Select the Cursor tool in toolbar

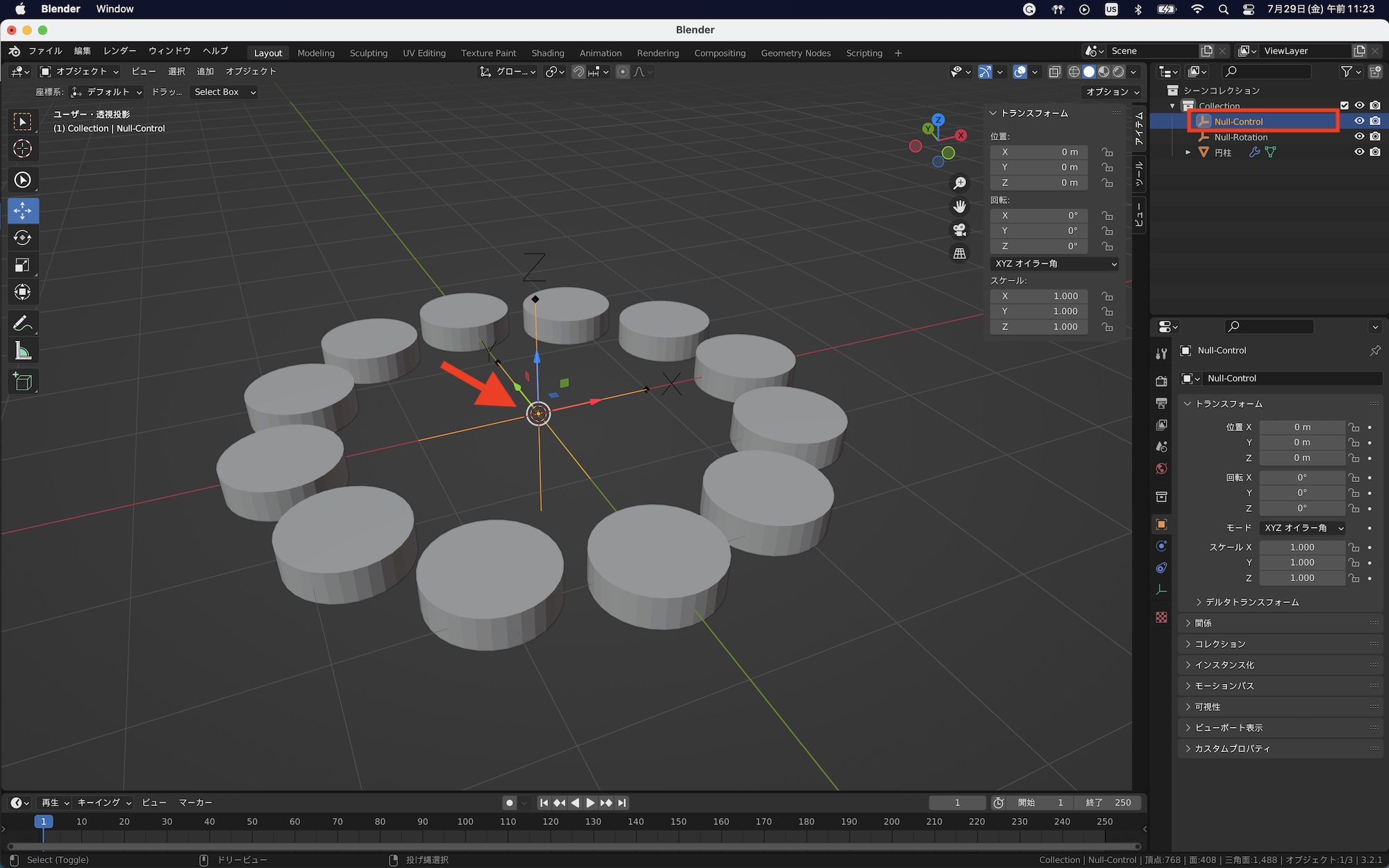point(22,149)
